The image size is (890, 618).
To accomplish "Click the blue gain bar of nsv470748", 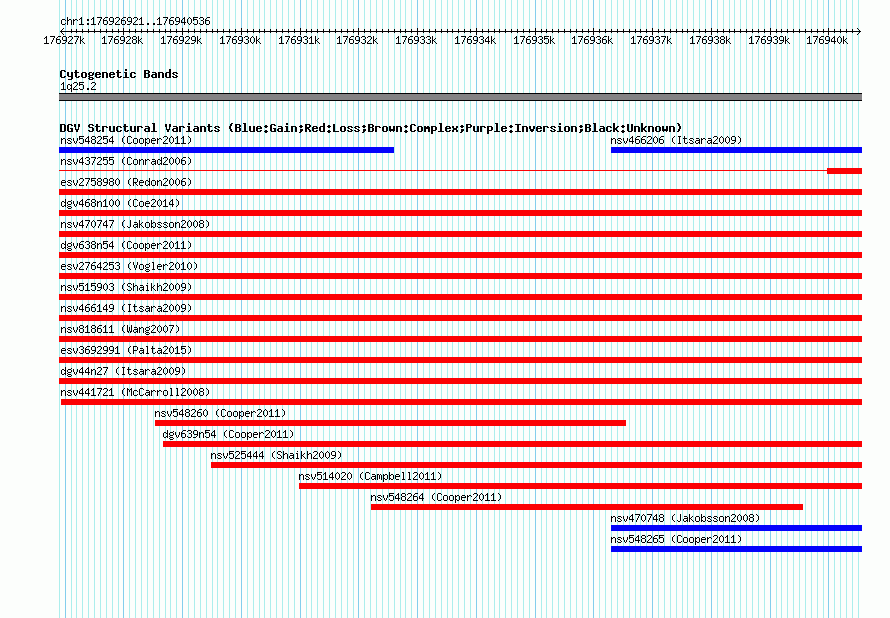I will coord(736,528).
